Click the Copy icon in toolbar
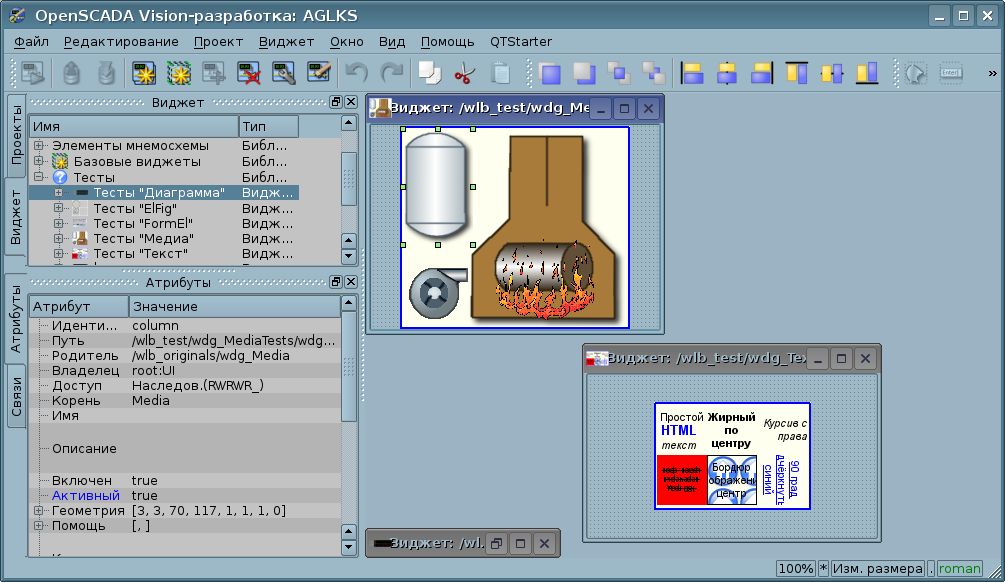This screenshot has height=582, width=1005. 429,73
